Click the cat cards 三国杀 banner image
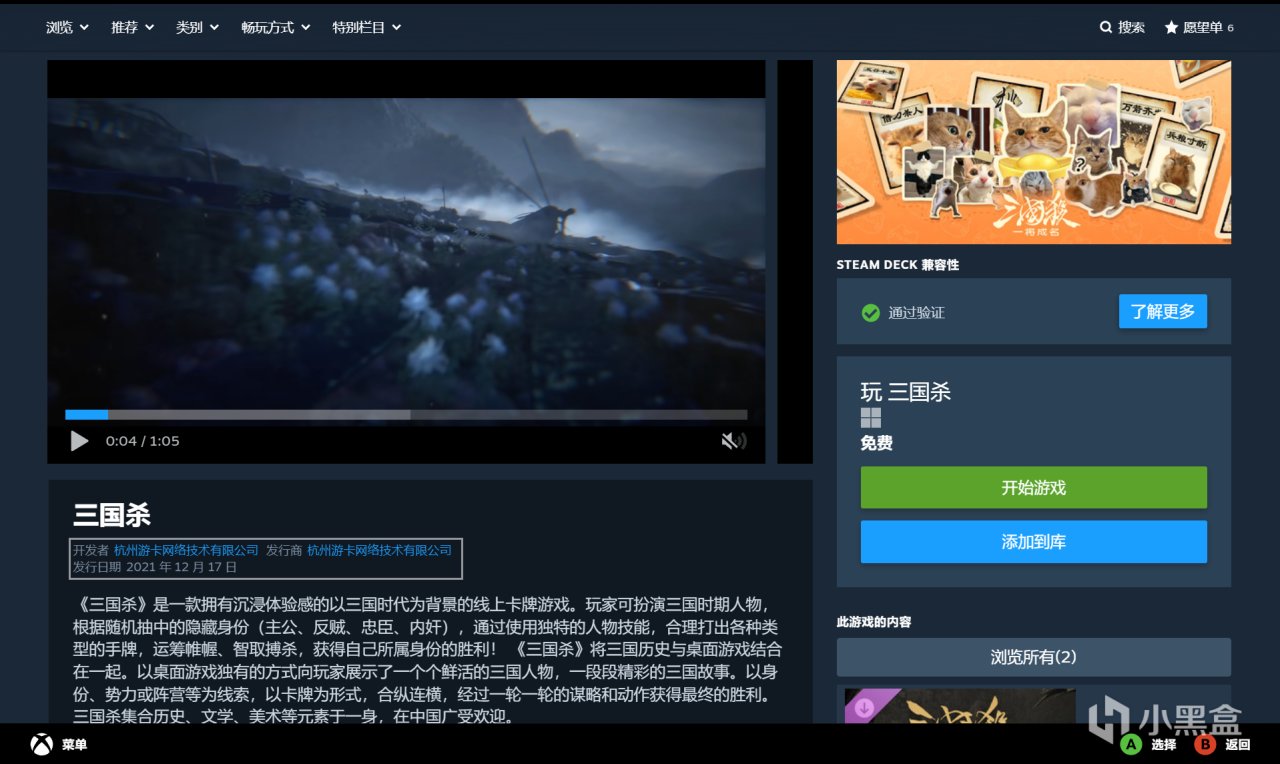The height and width of the screenshot is (764, 1280). pyautogui.click(x=1034, y=152)
